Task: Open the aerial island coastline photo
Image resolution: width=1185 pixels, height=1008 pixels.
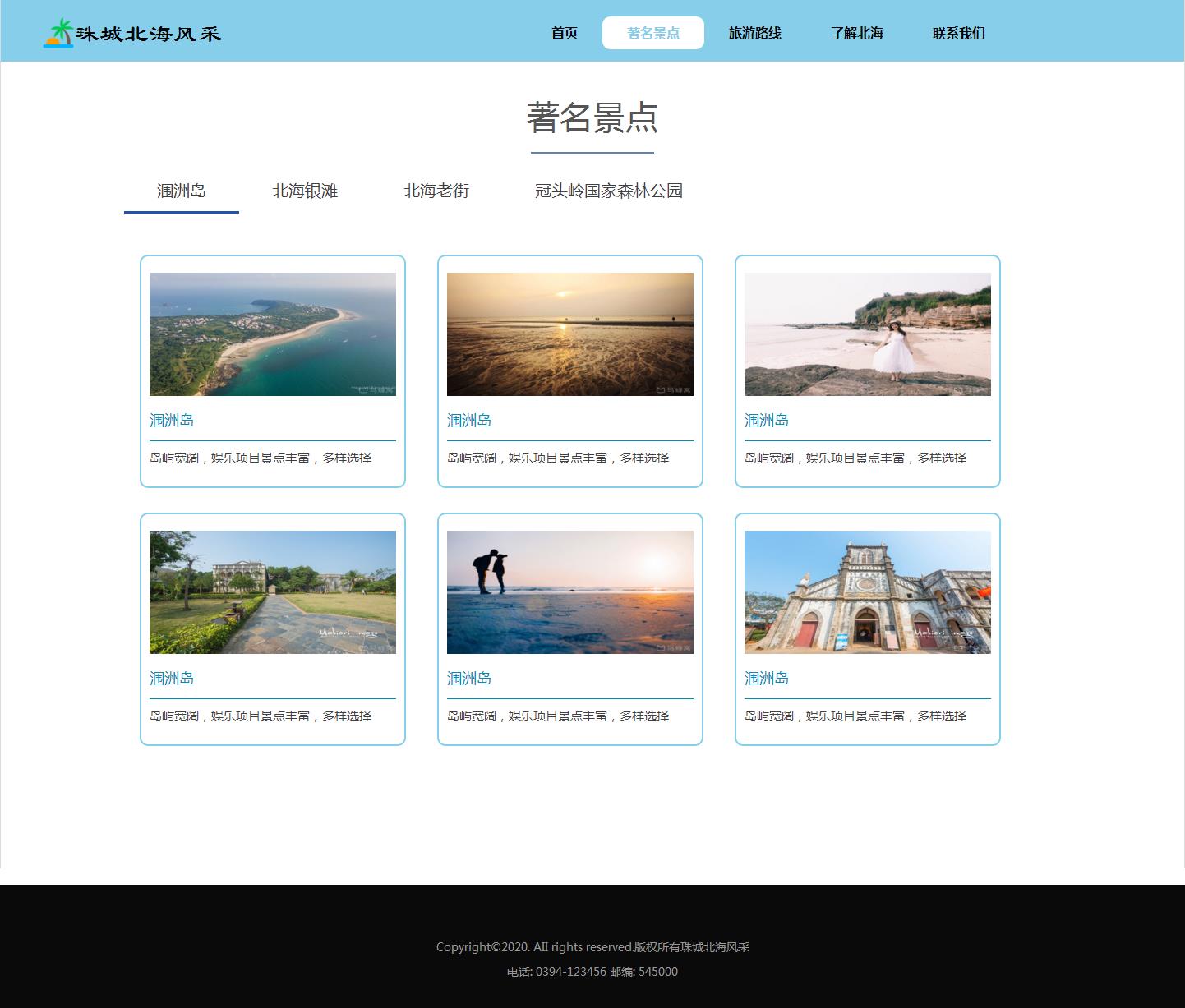Action: click(273, 334)
